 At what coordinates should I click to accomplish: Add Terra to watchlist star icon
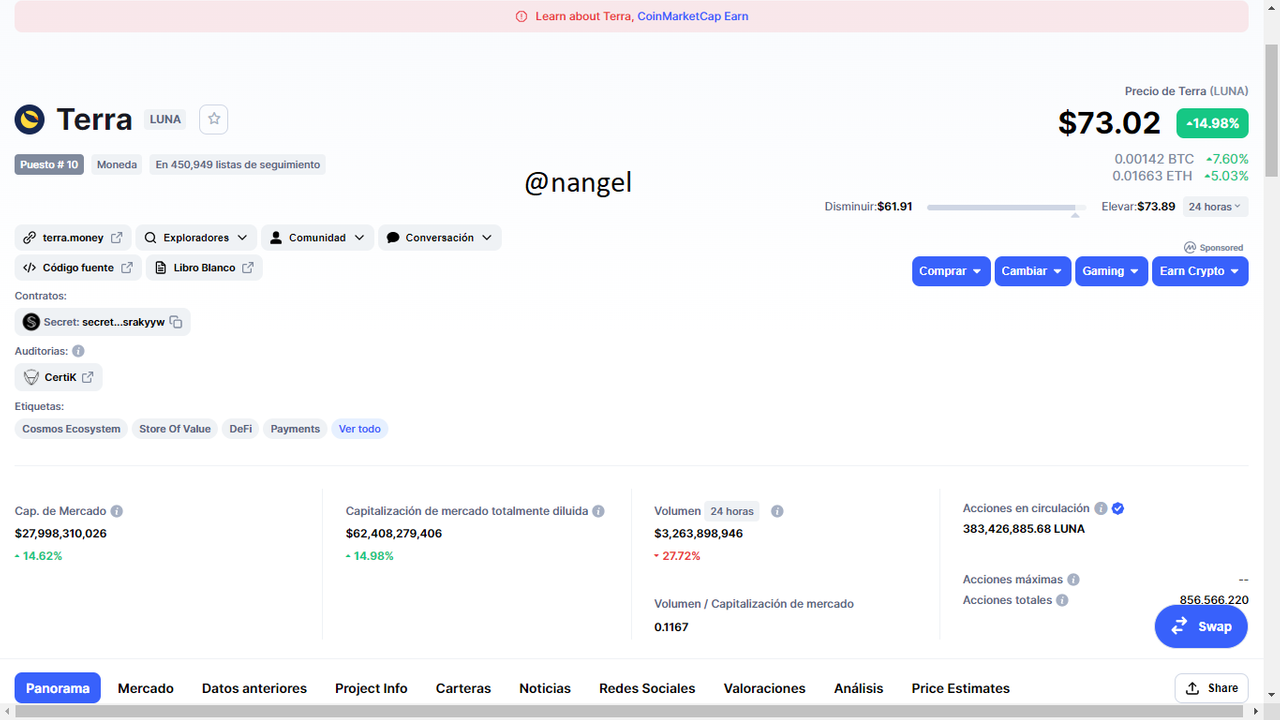coord(213,119)
